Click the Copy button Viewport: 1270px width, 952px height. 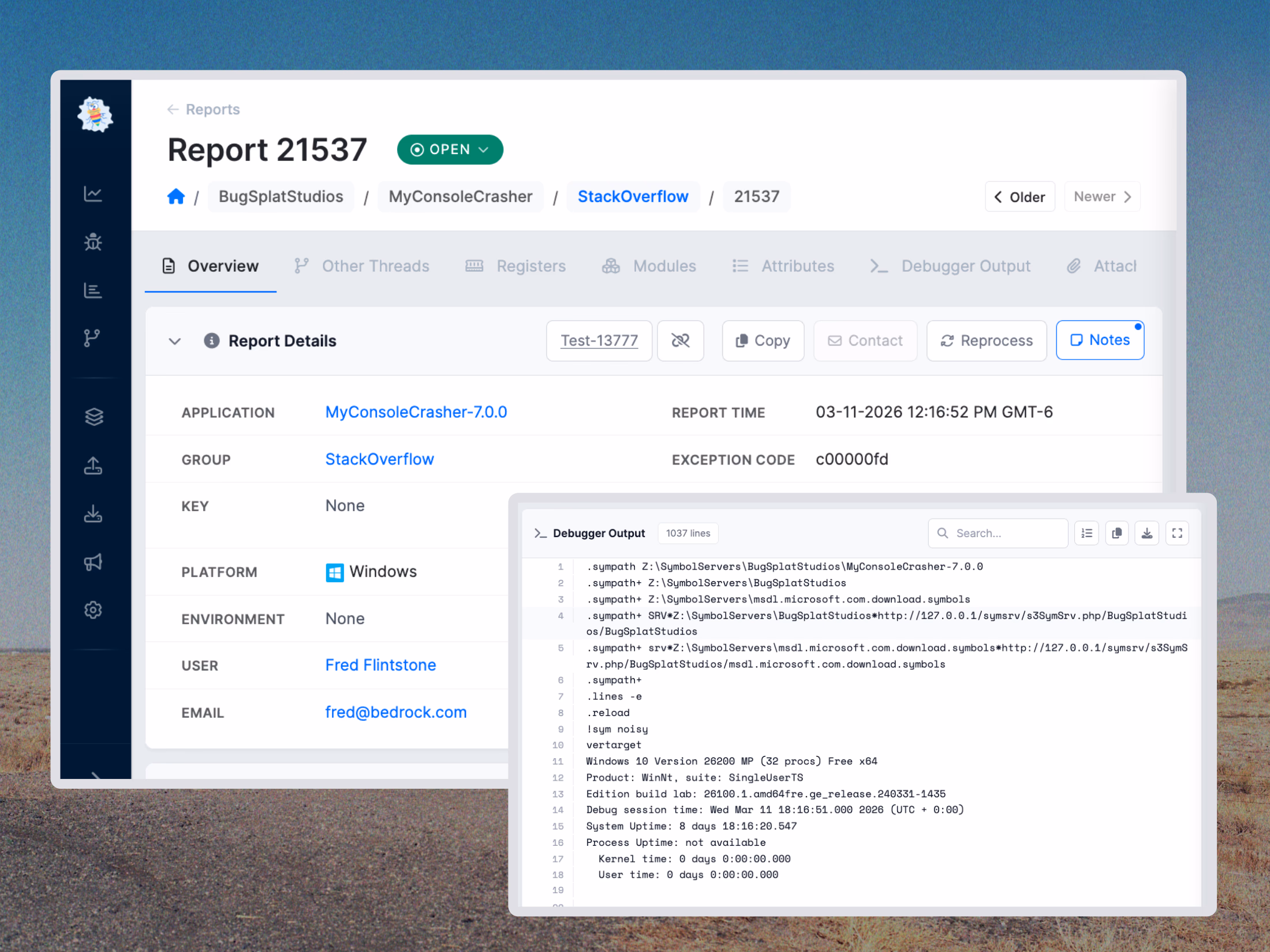[763, 340]
